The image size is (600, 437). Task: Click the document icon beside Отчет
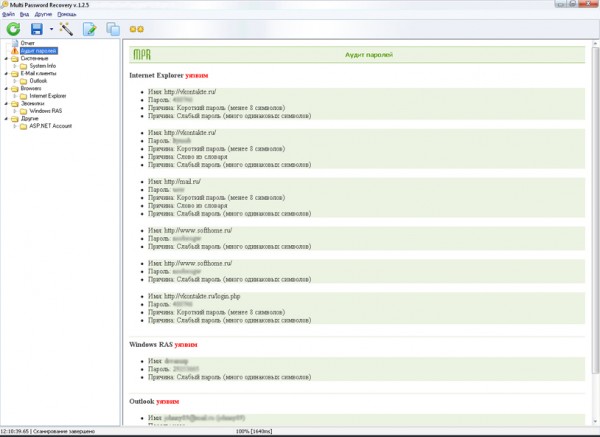pos(15,43)
